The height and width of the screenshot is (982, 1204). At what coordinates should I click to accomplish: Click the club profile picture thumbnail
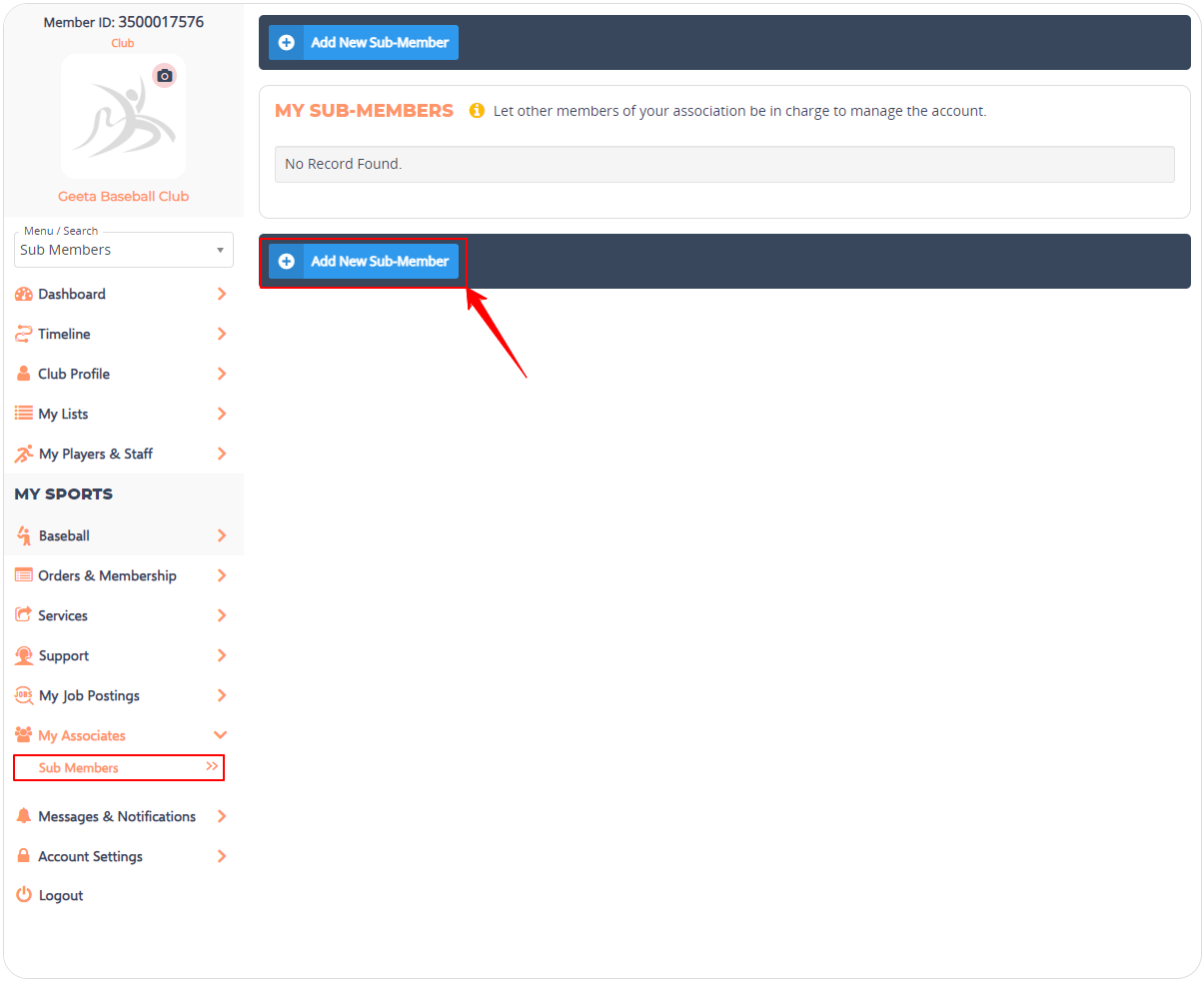[123, 117]
